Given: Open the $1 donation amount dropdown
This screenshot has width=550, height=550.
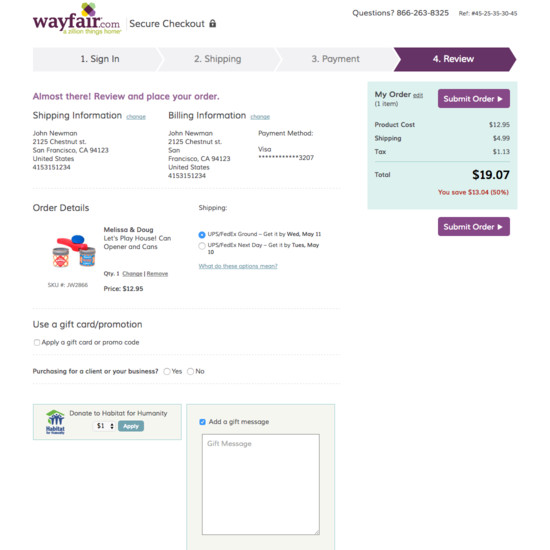Looking at the screenshot, I should pos(105,426).
